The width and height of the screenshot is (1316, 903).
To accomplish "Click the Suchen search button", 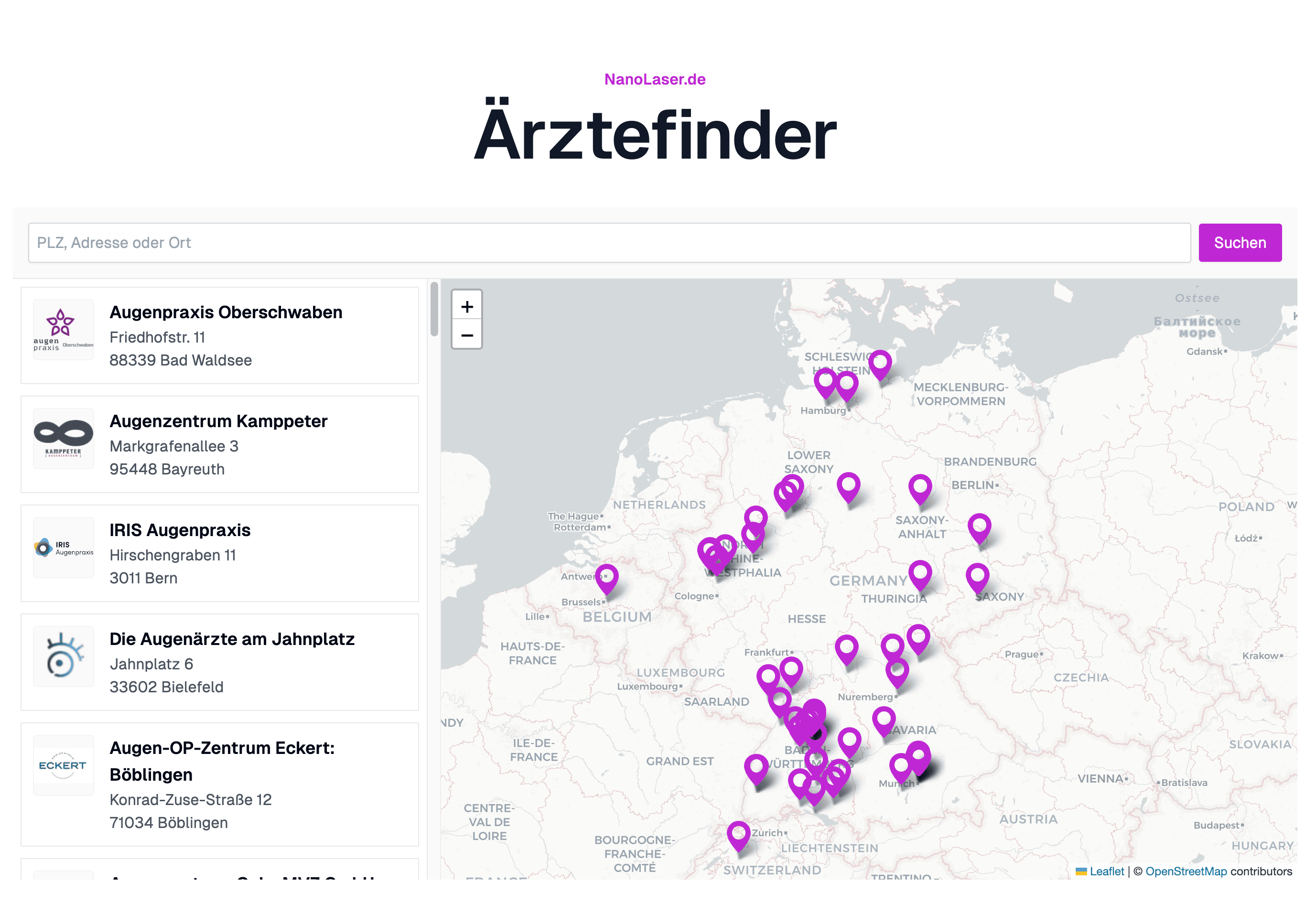I will pyautogui.click(x=1240, y=243).
